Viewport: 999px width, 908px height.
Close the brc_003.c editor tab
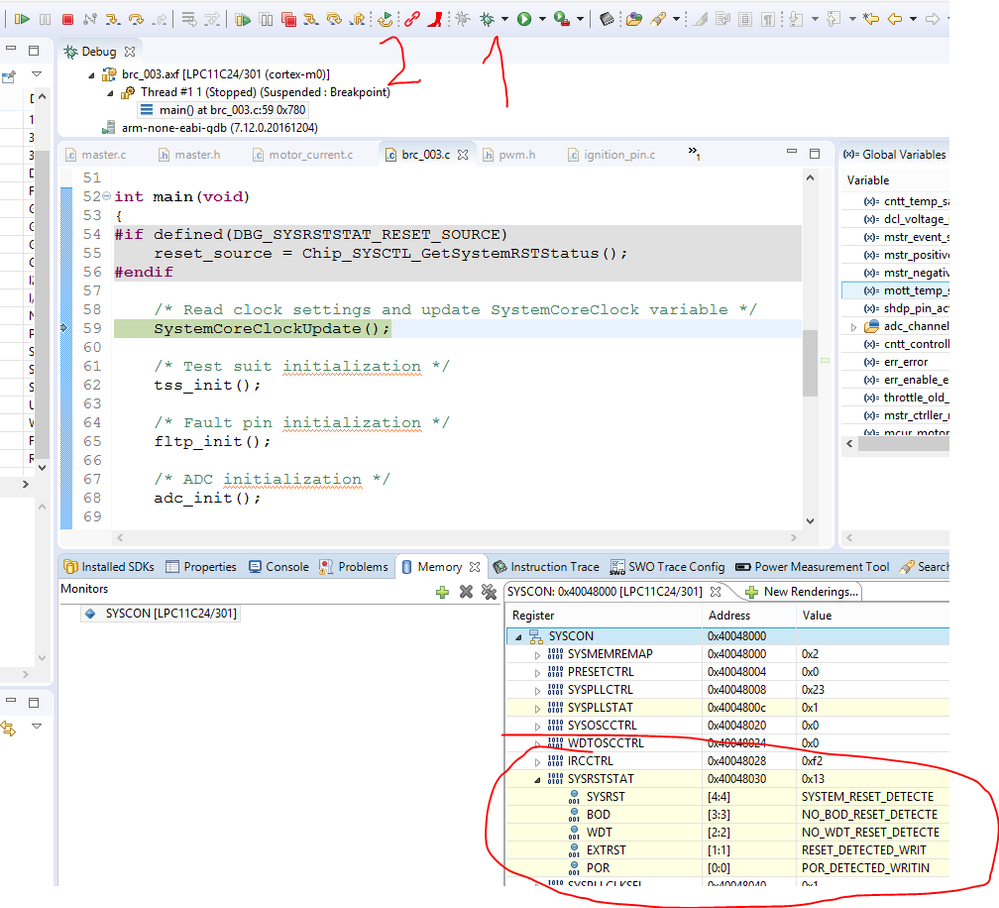click(463, 155)
